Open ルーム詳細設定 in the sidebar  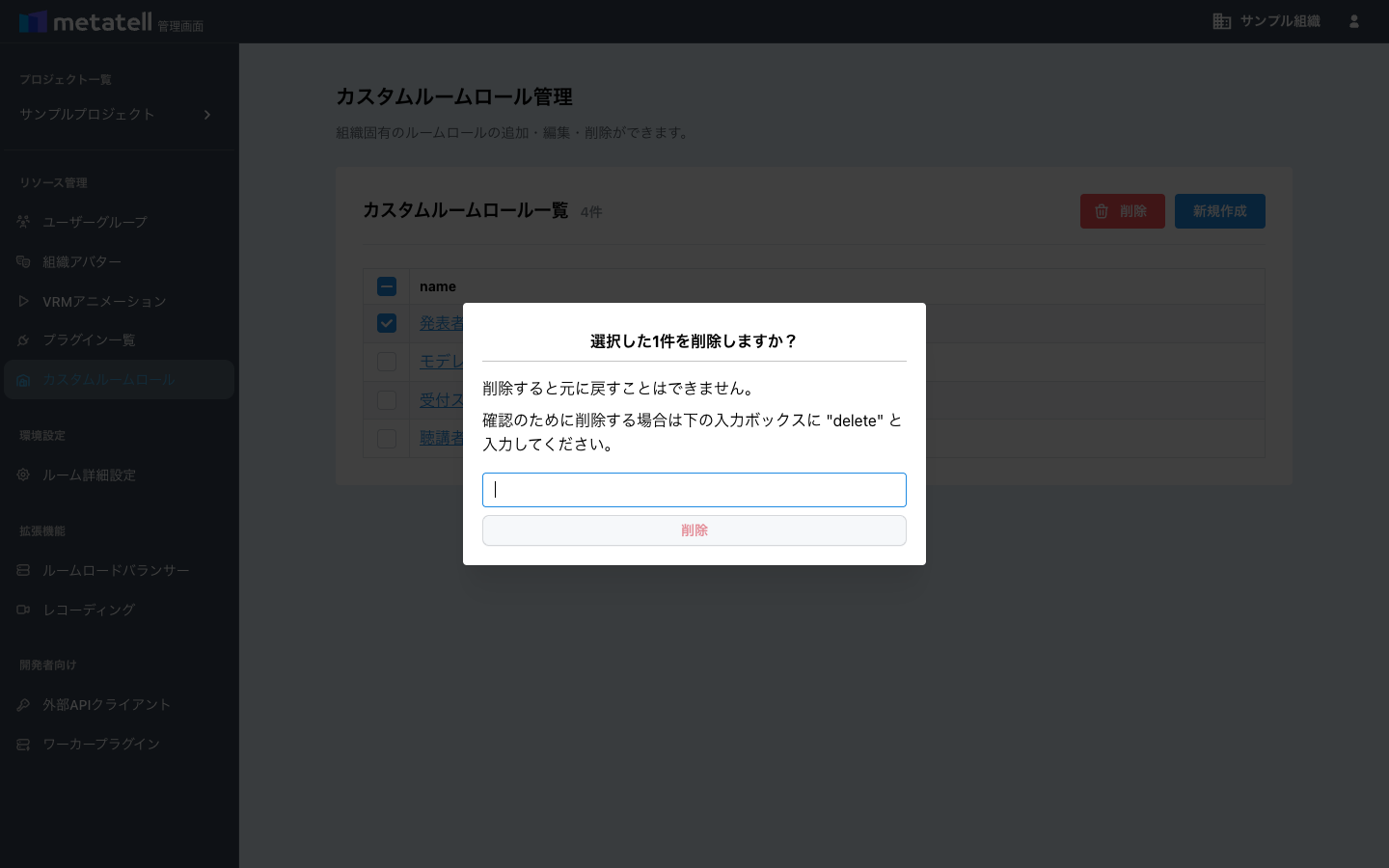119,475
